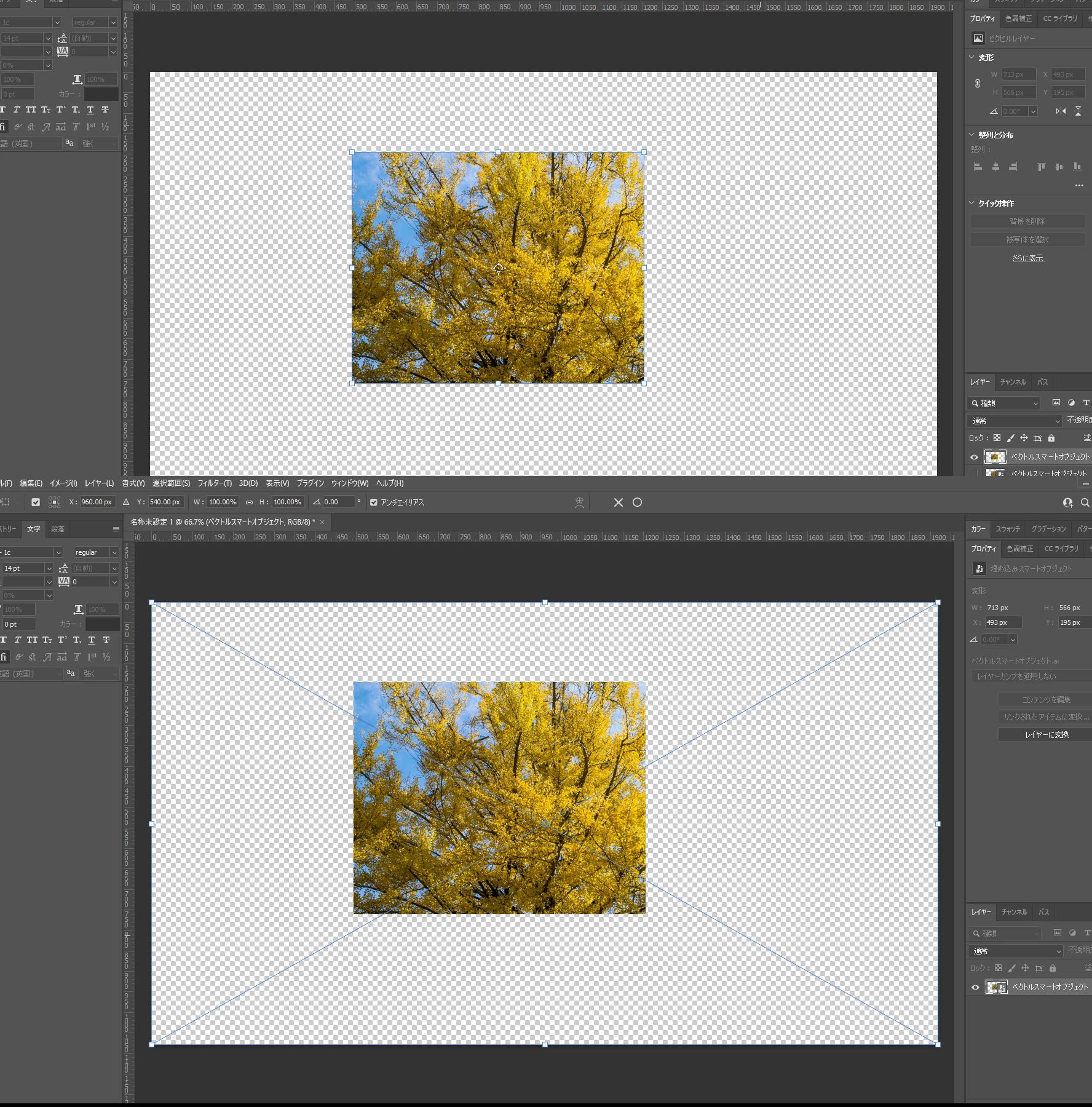Open the 通常 blend mode dropdown in lower panel
Viewport: 1092px width, 1107px height.
tap(1016, 951)
